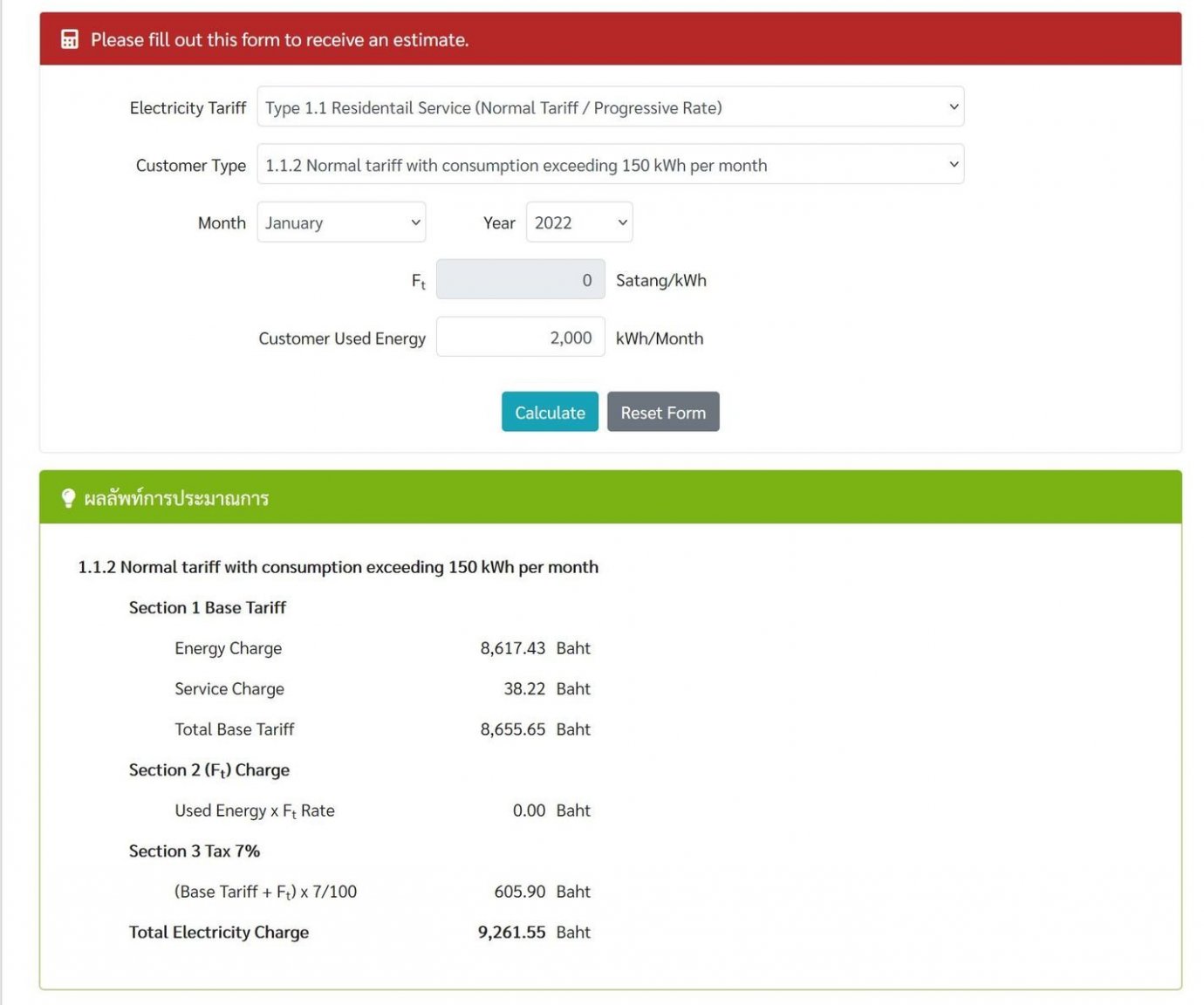
Task: Click the Ft Satang/kWh input field
Action: pos(520,280)
